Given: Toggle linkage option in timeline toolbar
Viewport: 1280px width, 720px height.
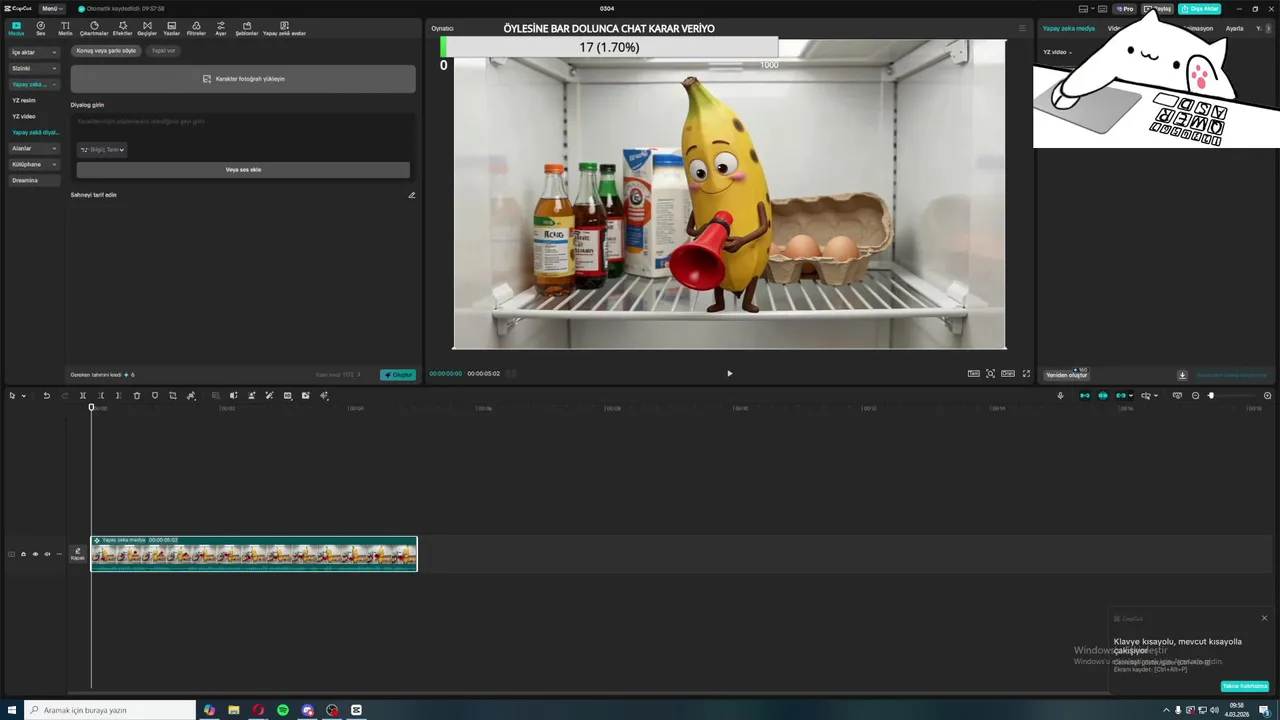Looking at the screenshot, I should [x=1121, y=396].
